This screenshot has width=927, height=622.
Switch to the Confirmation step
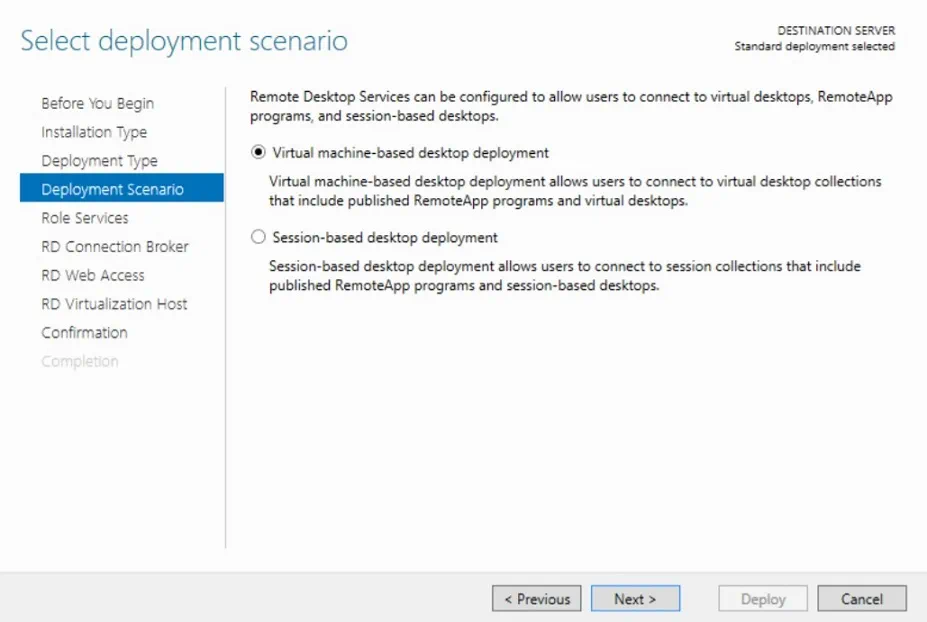click(84, 333)
